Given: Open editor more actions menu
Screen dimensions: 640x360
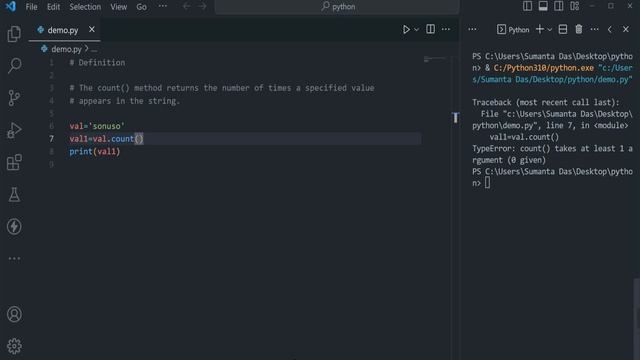Looking at the screenshot, I should (446, 29).
